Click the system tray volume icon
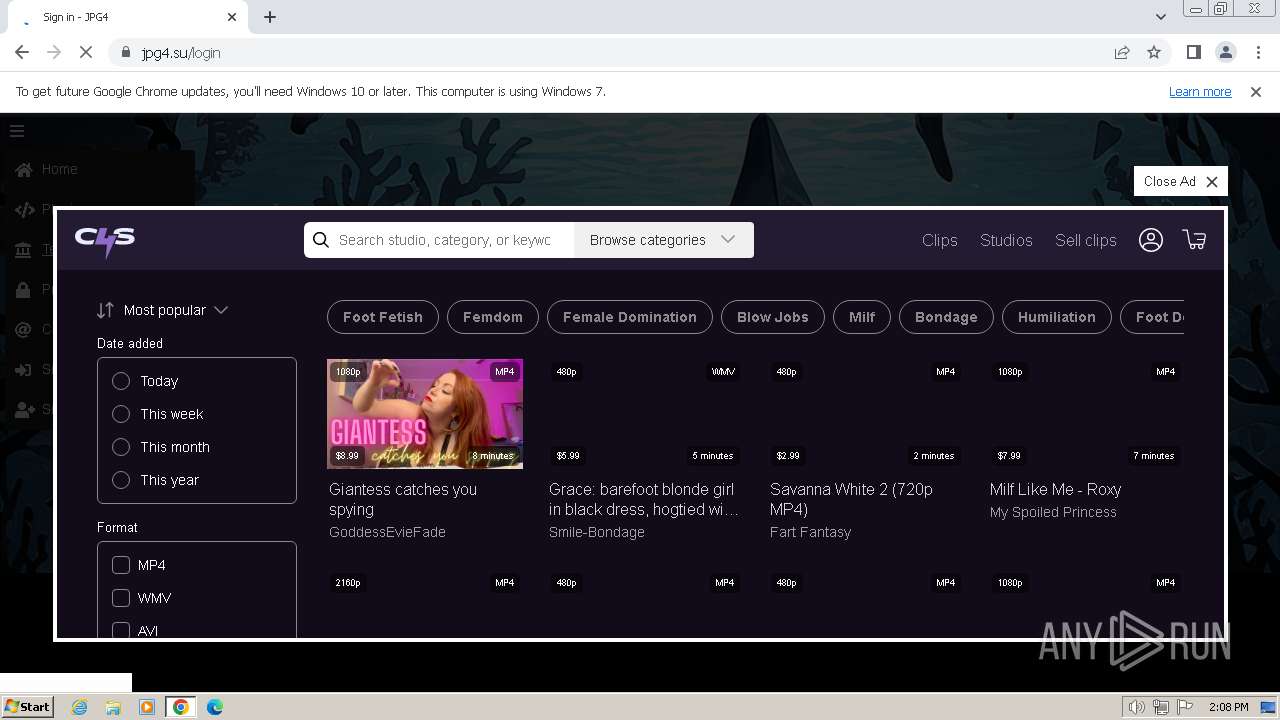 1137,707
